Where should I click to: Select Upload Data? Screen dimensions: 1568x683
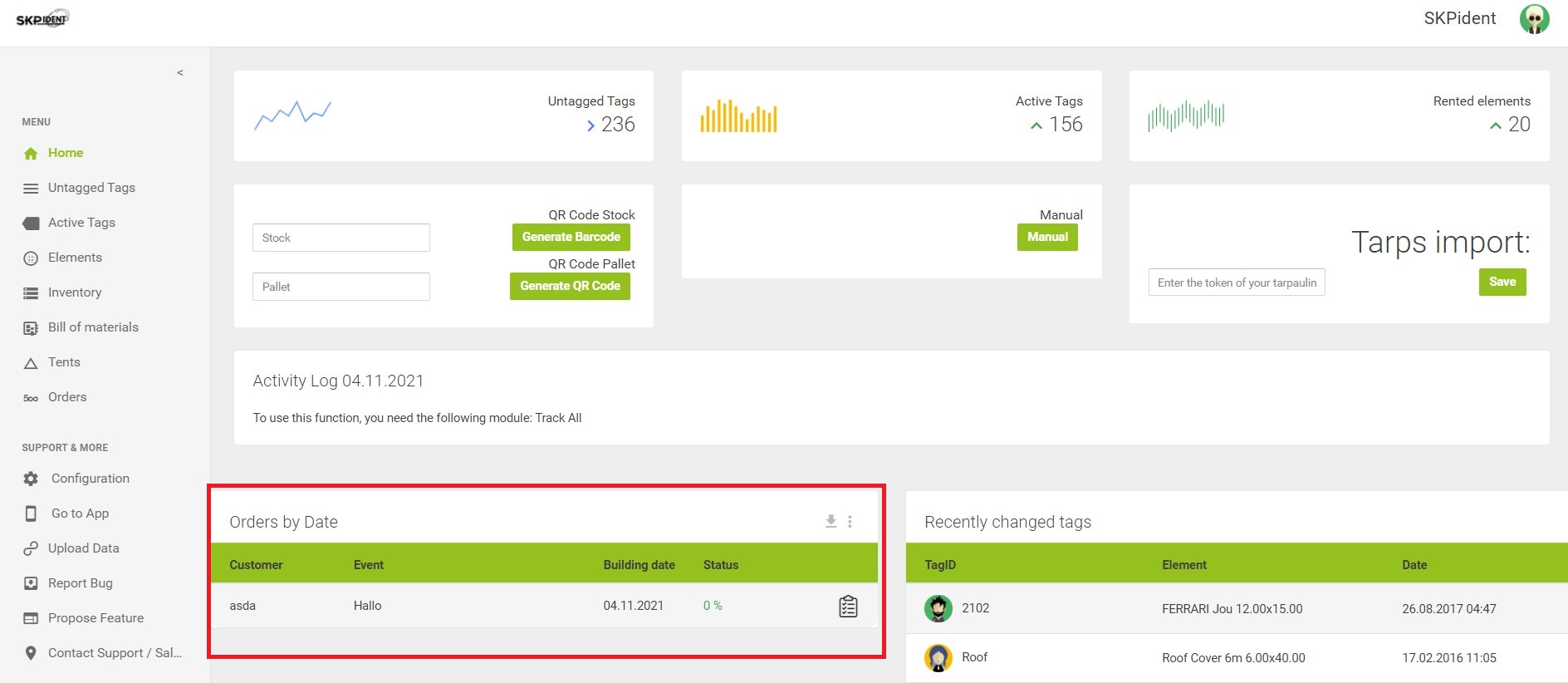84,548
